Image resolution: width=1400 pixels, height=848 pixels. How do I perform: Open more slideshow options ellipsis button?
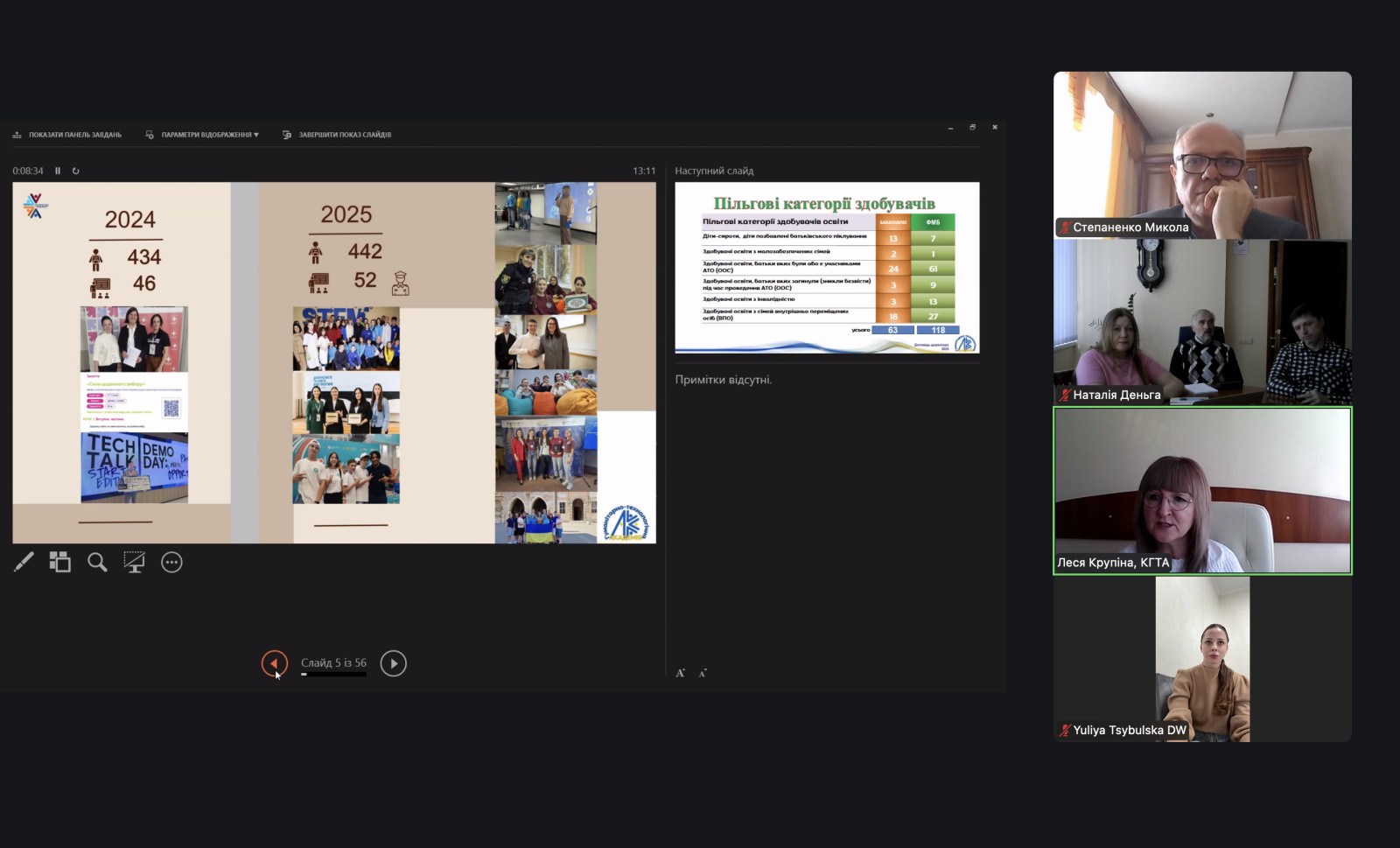click(x=171, y=562)
